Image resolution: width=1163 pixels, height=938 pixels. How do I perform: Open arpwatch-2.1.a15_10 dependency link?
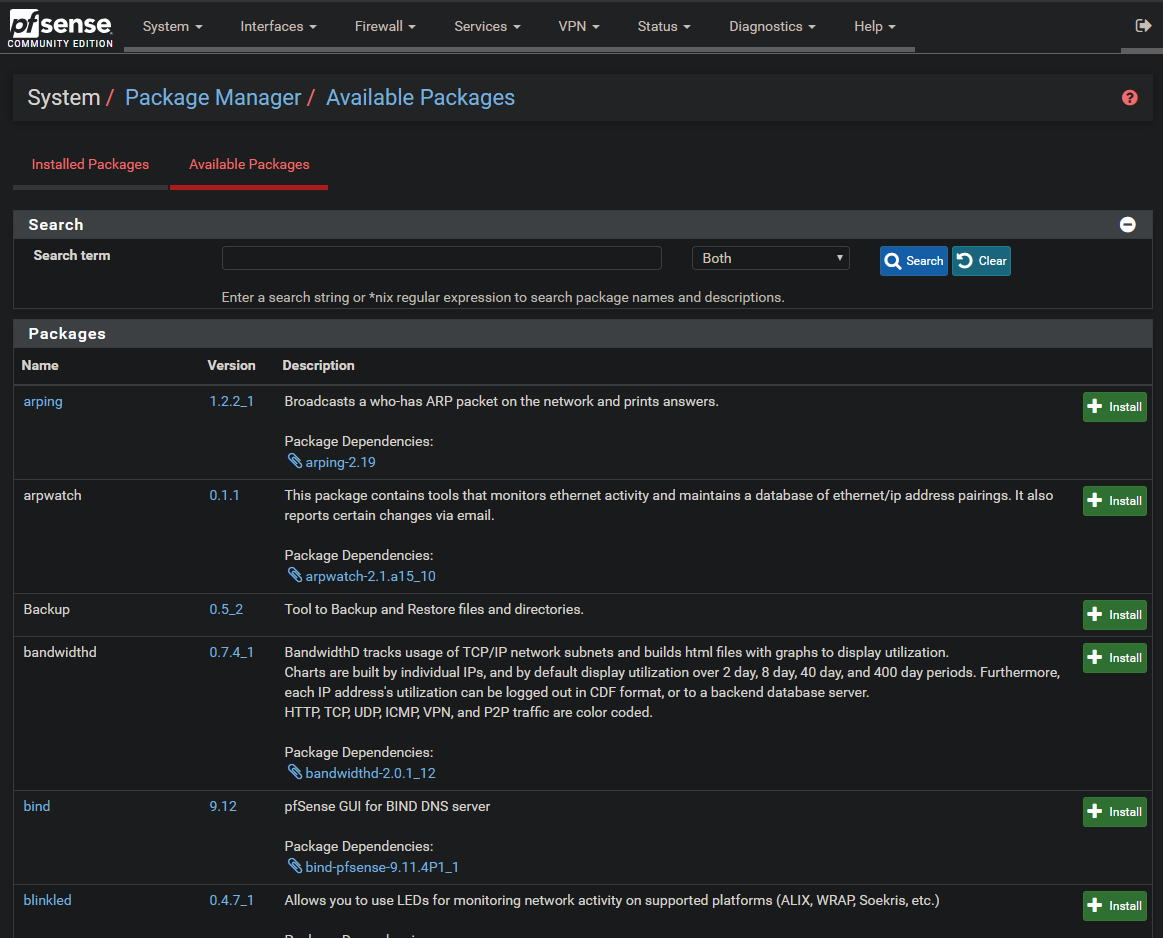(370, 576)
